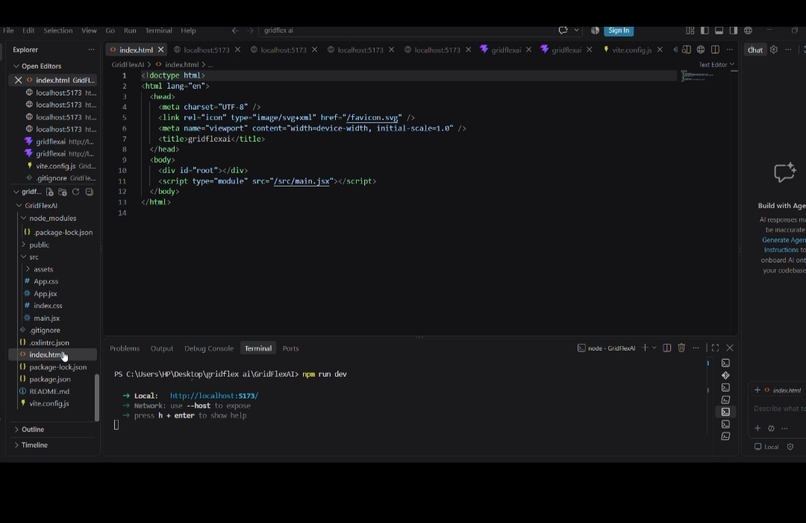Open the http://localhost:5173/ terminal link
This screenshot has height=523, width=806.
[214, 395]
